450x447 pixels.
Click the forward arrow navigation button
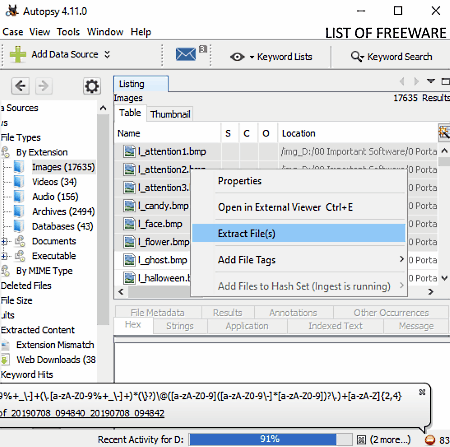point(44,86)
